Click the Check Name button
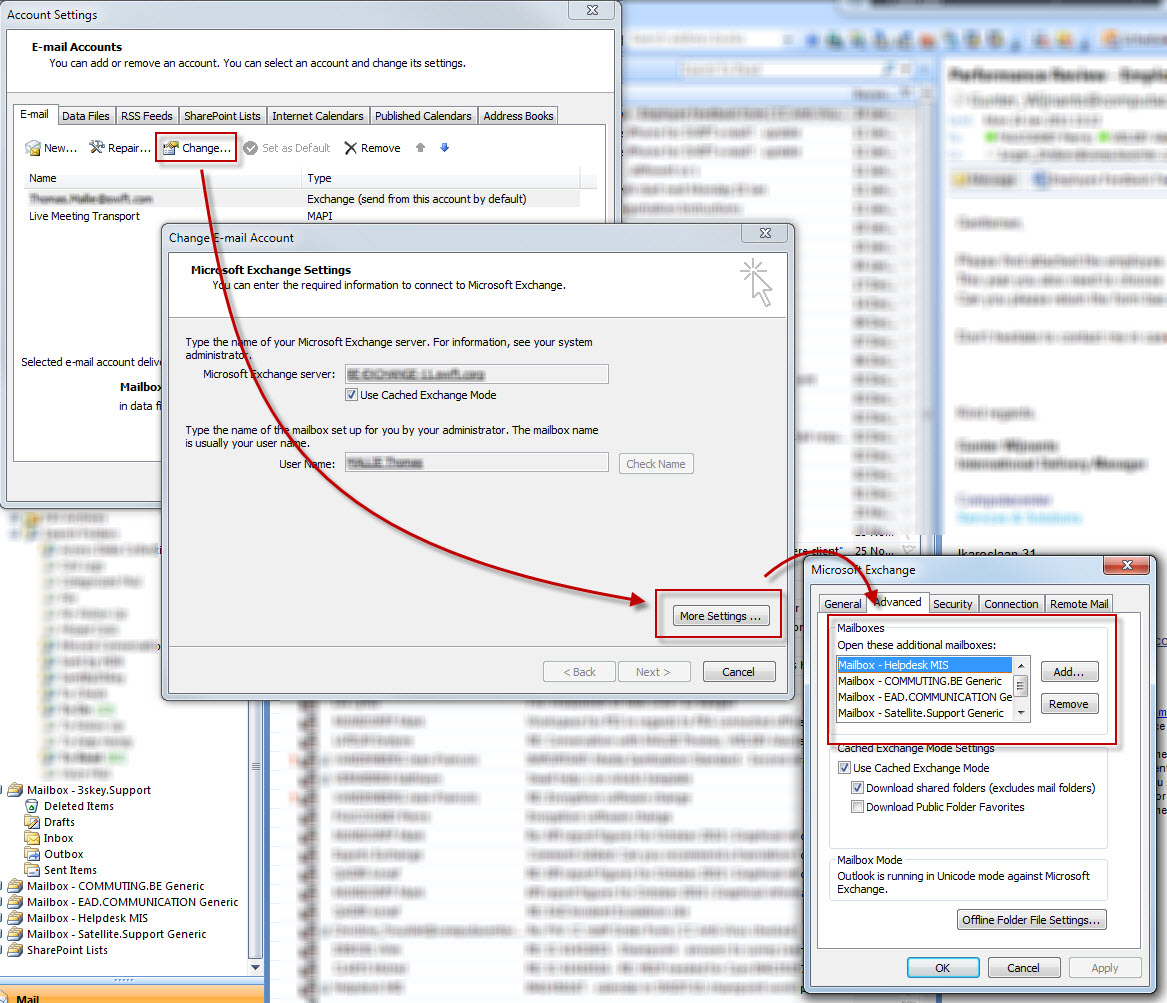 [x=656, y=464]
